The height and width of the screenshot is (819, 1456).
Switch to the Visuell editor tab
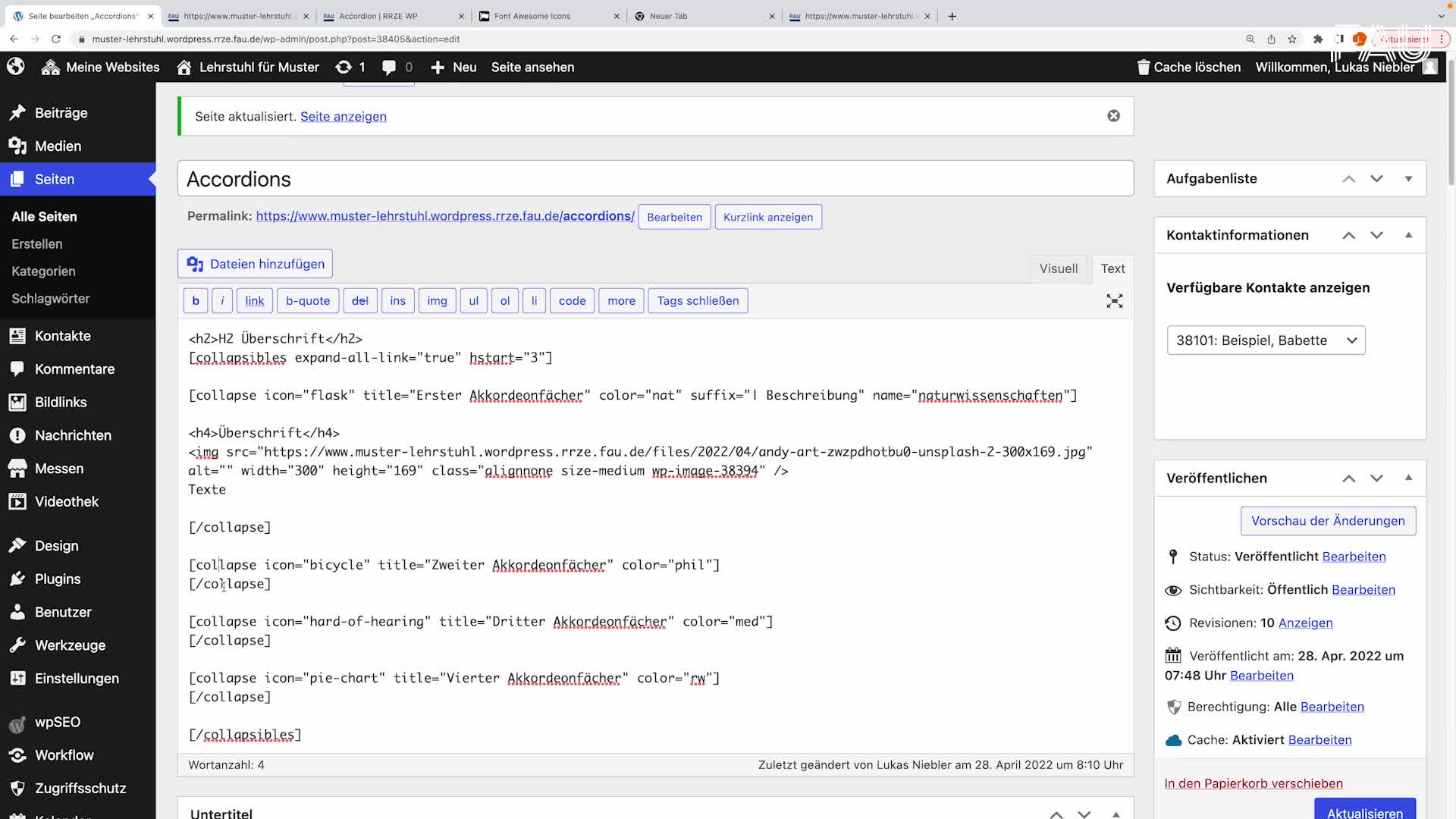1058,268
